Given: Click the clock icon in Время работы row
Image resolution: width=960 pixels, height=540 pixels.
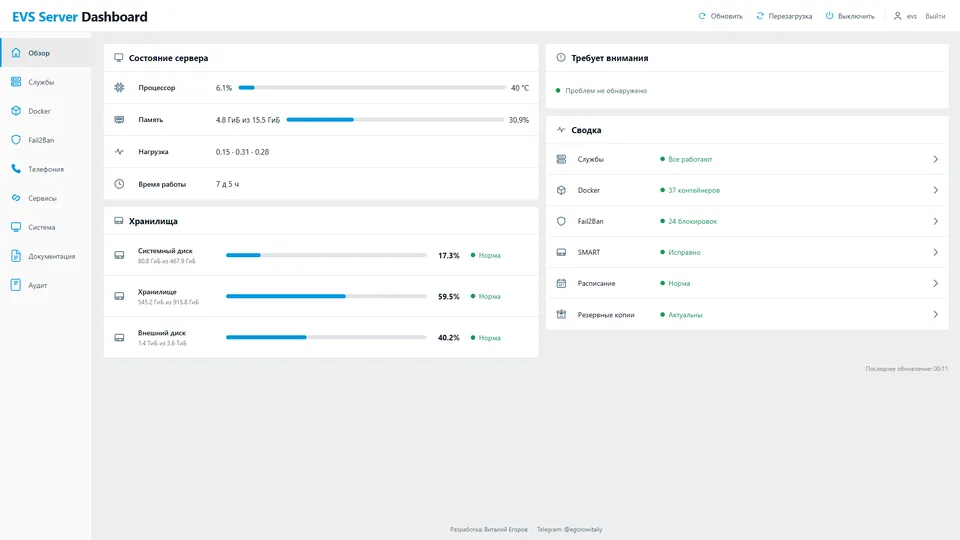Looking at the screenshot, I should (x=119, y=184).
